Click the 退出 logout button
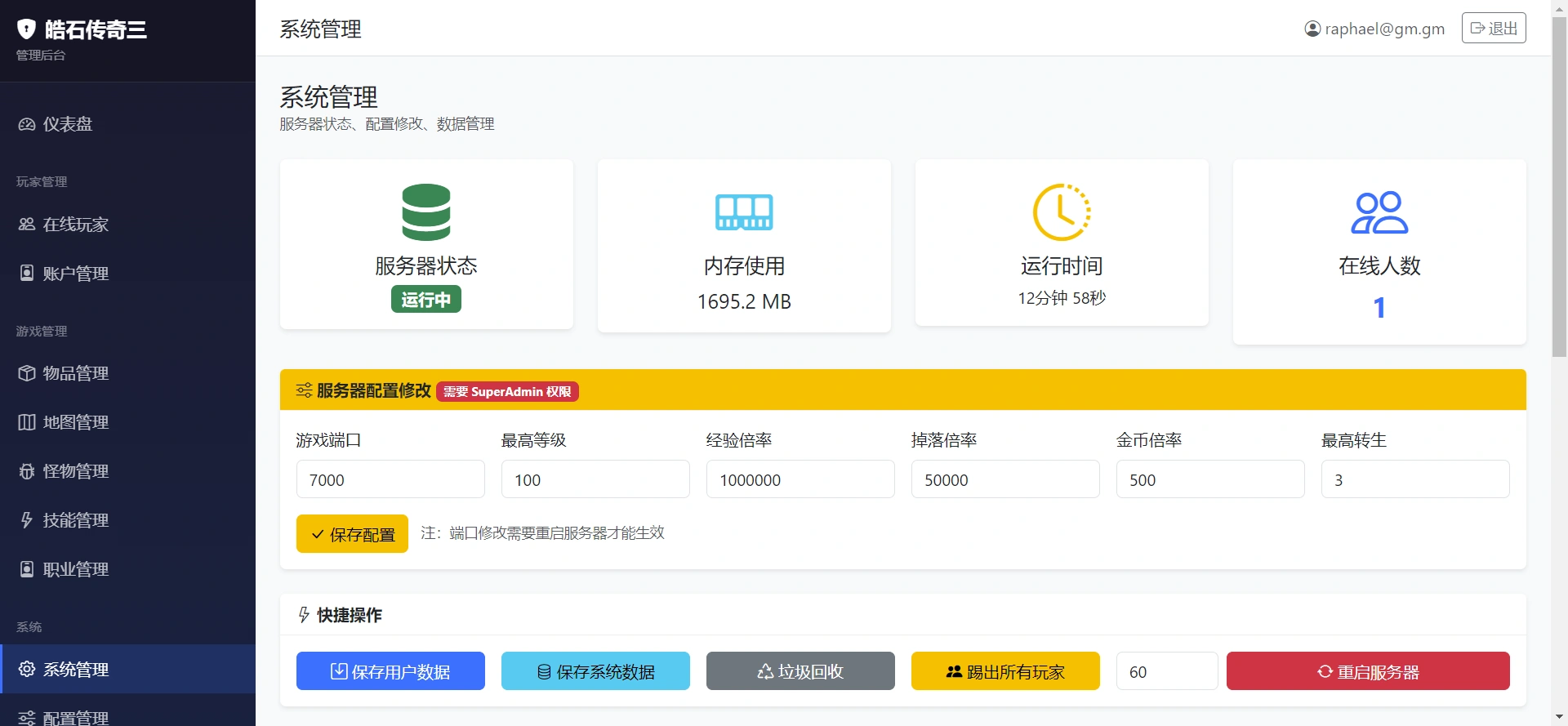Viewport: 1568px width, 726px height. pos(1493,29)
